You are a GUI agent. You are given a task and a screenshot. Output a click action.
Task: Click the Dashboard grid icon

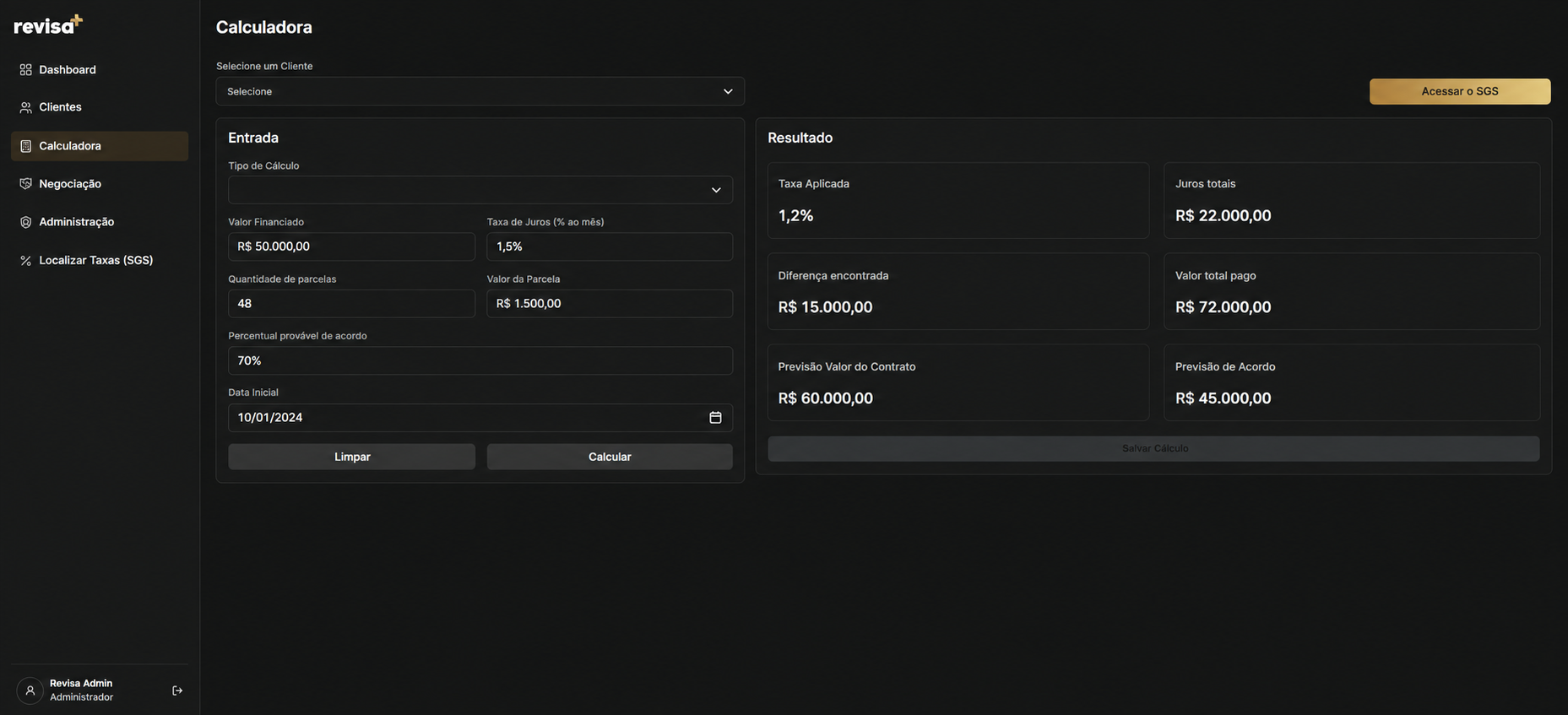point(25,70)
